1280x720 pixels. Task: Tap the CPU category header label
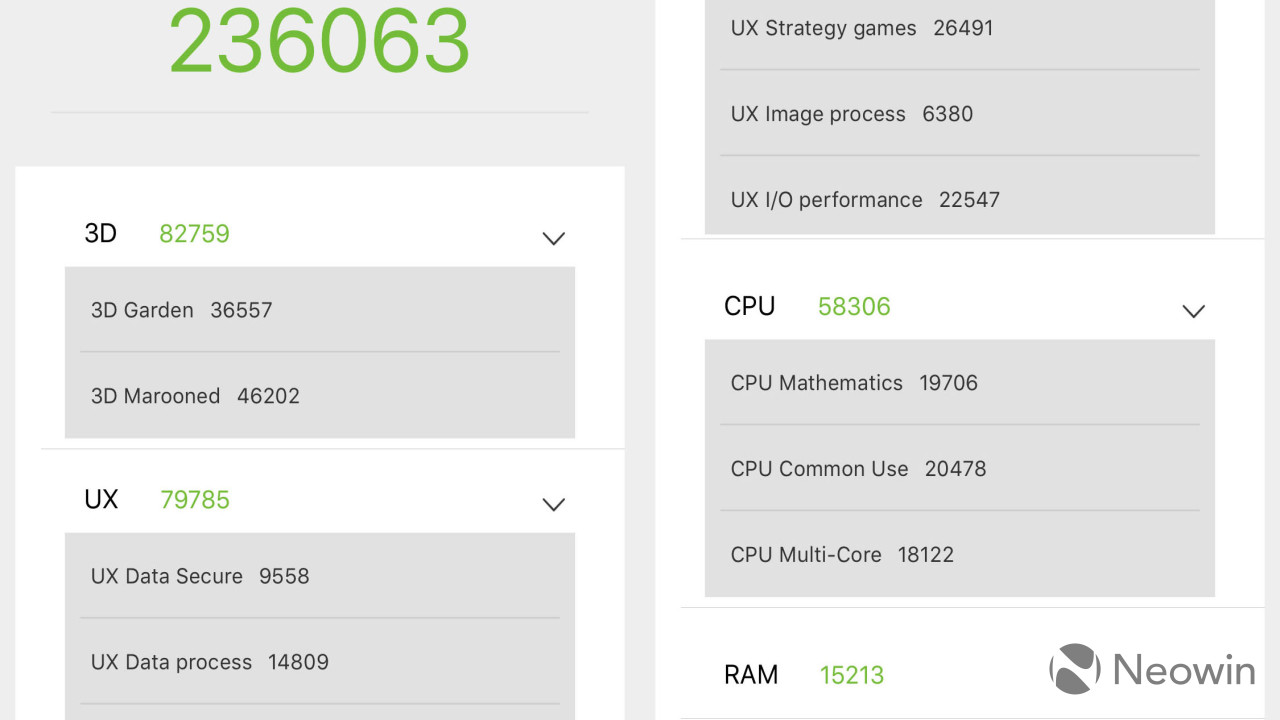pos(749,306)
